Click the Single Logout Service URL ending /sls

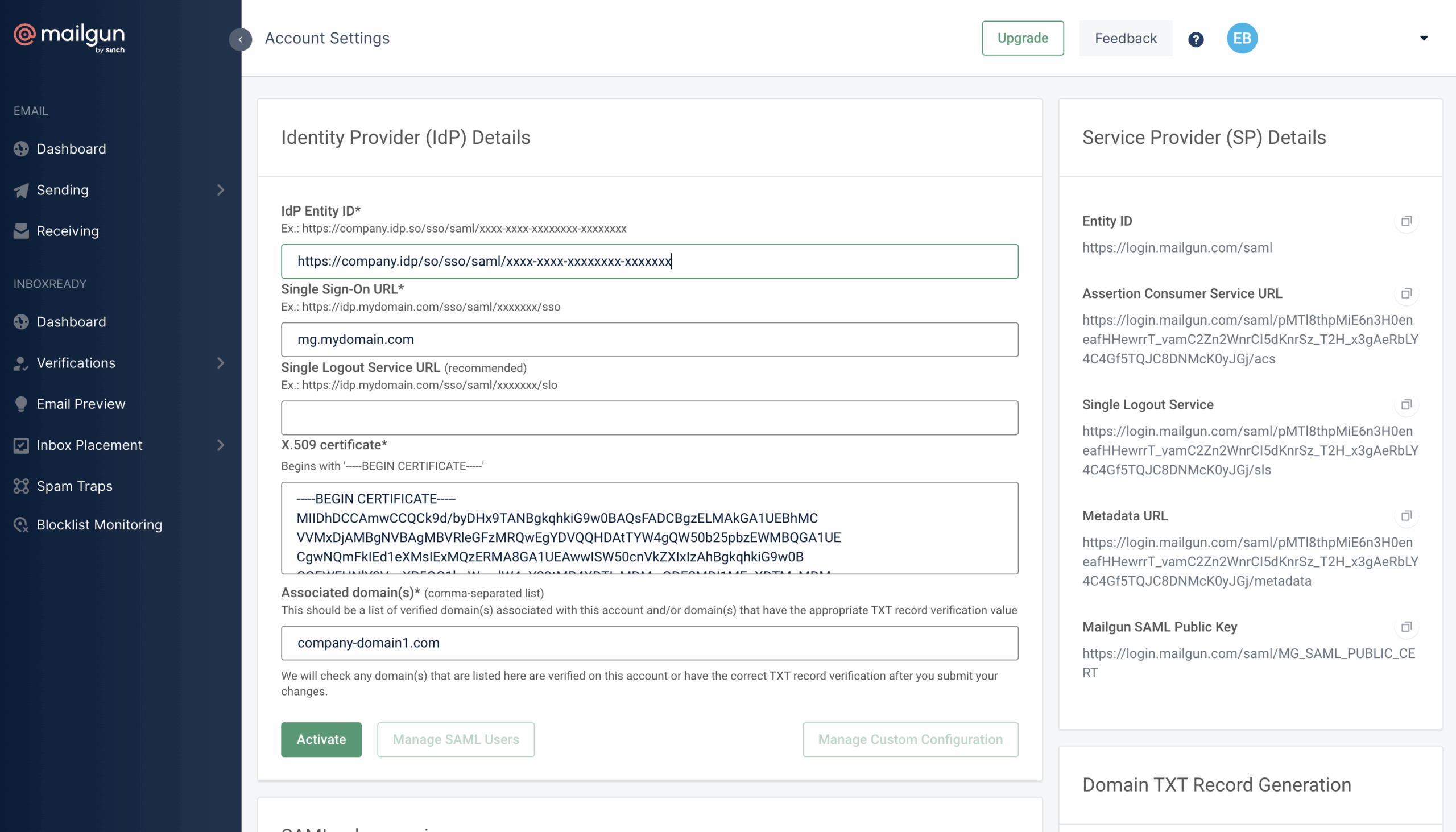[1250, 450]
